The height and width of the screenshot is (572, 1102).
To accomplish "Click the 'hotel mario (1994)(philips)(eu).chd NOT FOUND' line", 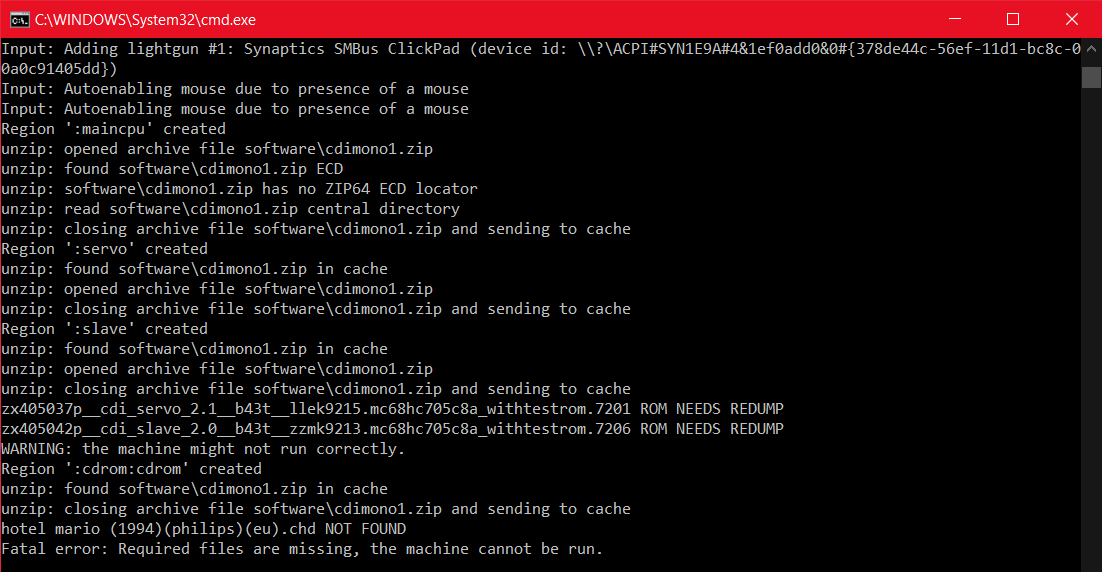I will tap(204, 529).
